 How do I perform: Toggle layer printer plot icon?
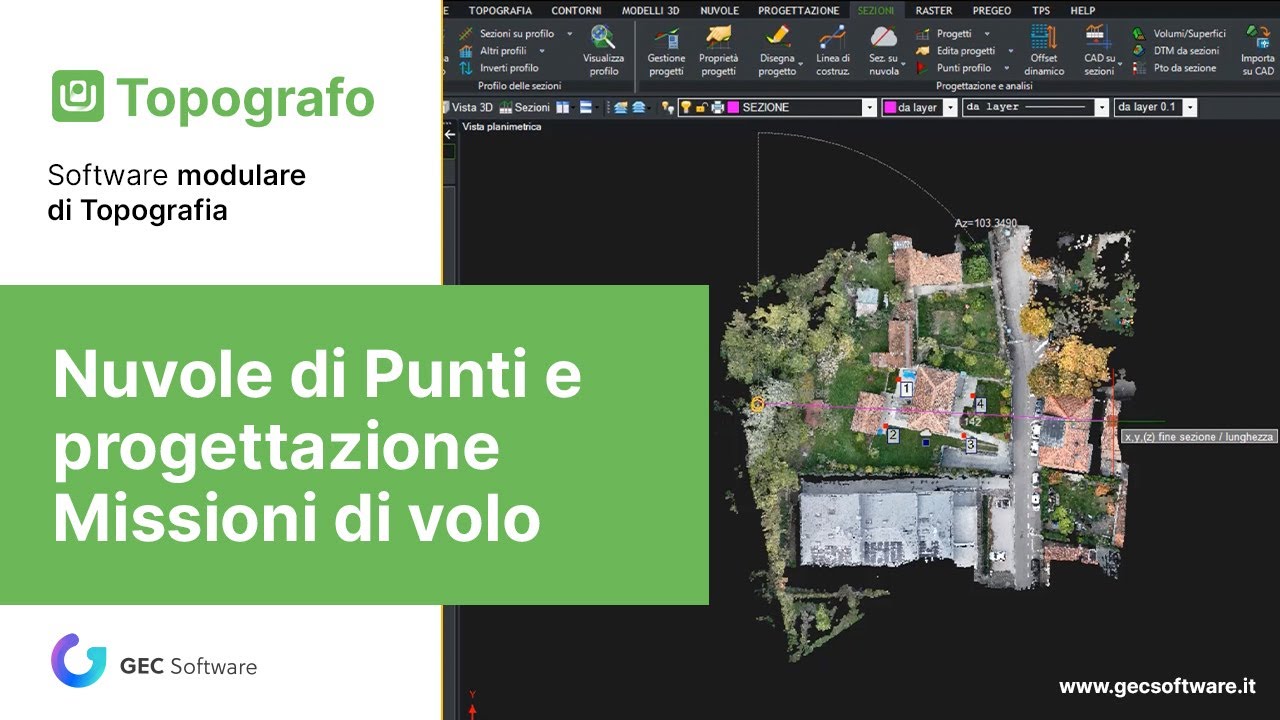(717, 107)
